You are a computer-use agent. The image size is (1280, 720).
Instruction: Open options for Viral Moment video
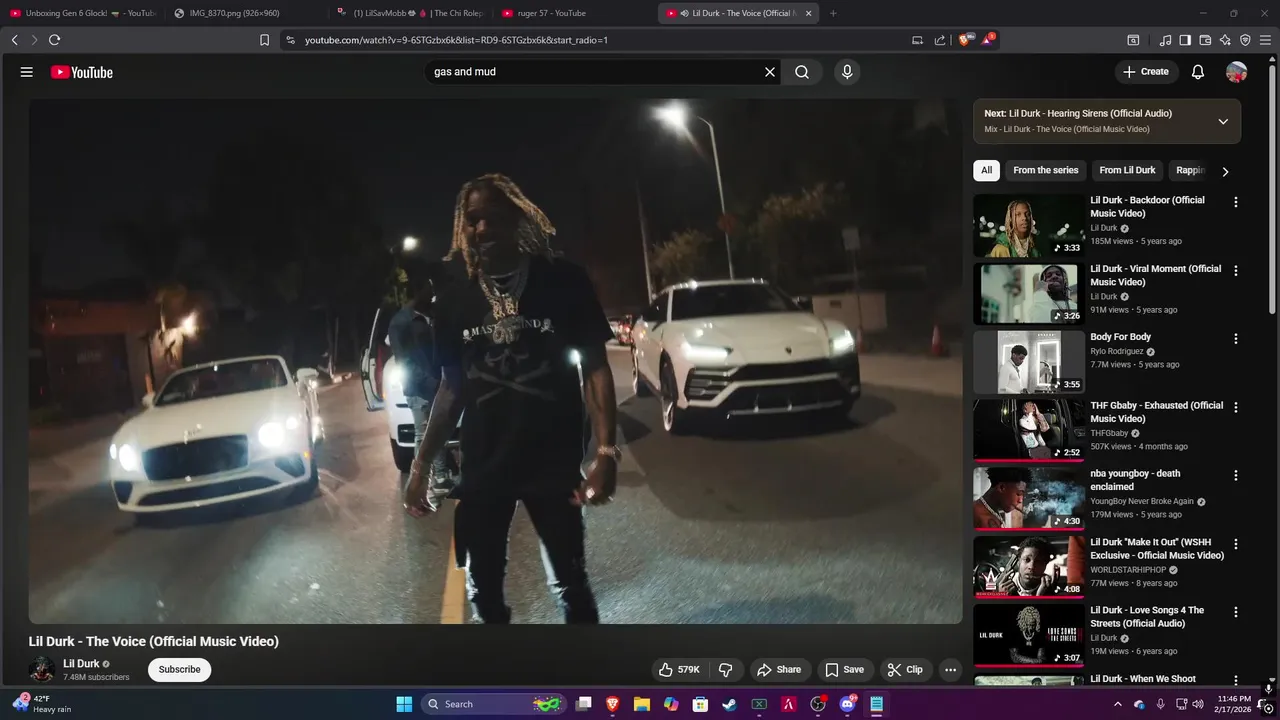point(1235,271)
